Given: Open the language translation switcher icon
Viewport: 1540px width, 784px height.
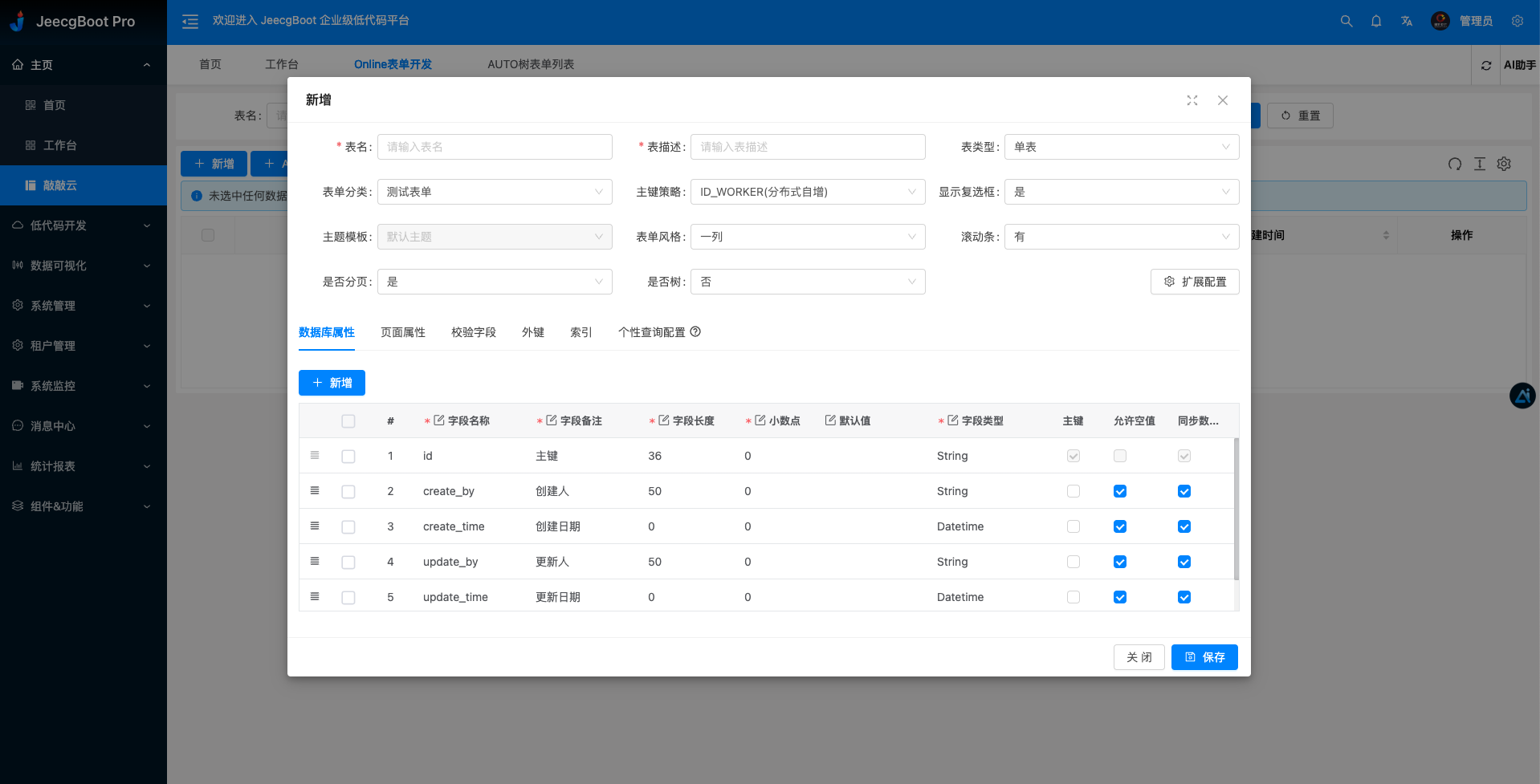Looking at the screenshot, I should [1407, 22].
